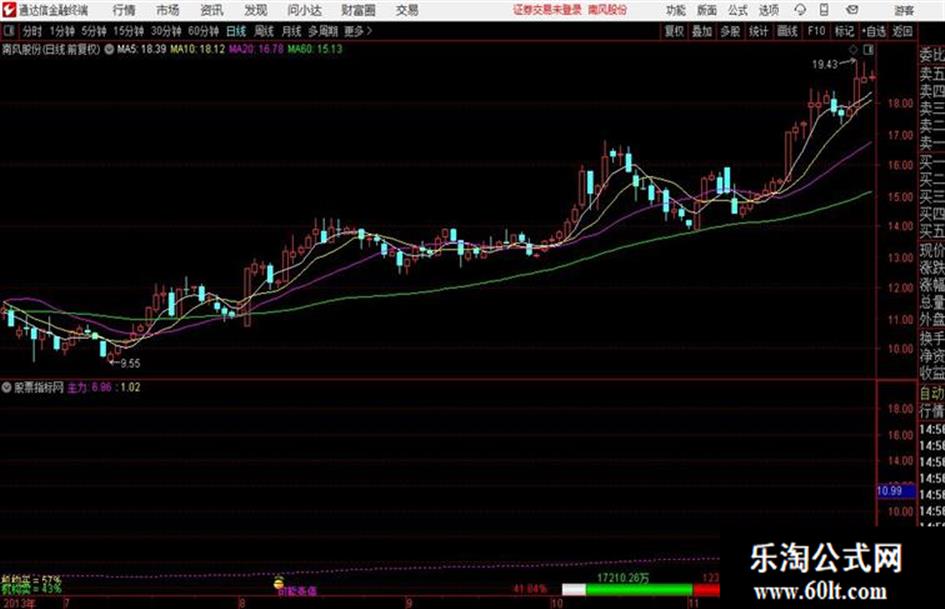Open the 市场 menu
Screen dimensions: 945x609
(x=168, y=10)
